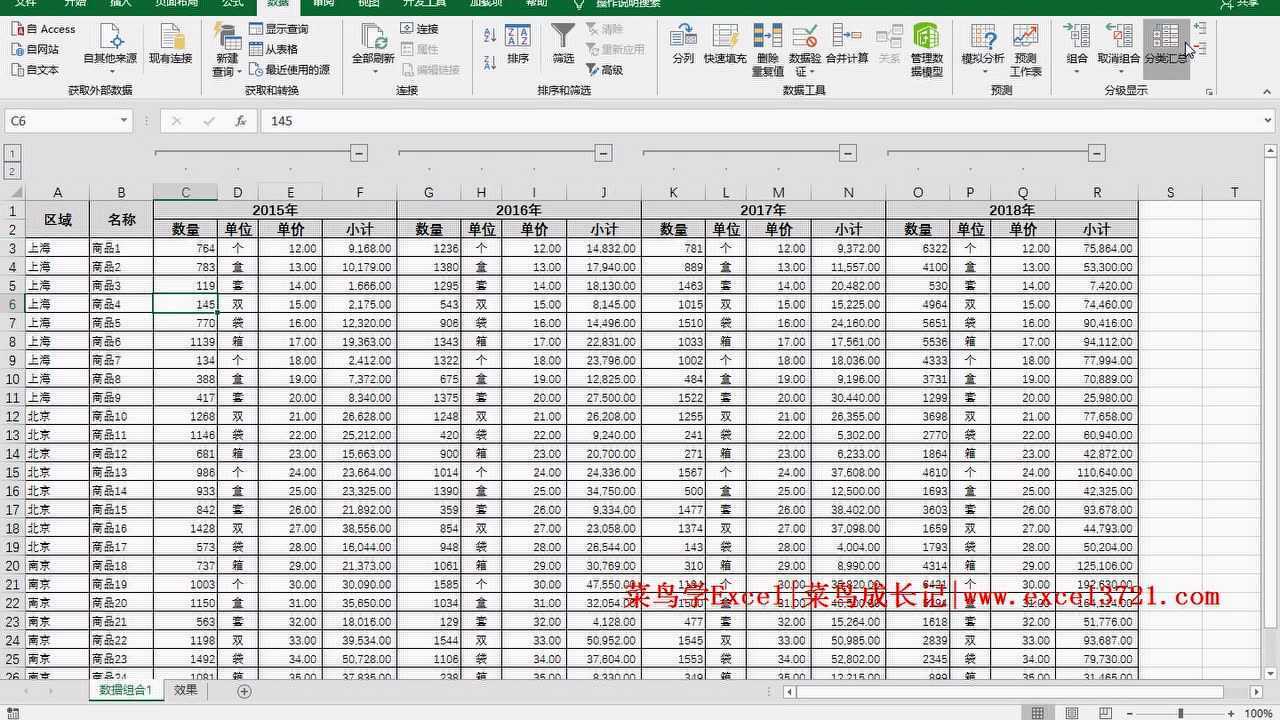Viewport: 1280px width, 720px height.
Task: Click 从表格 from table
Action: [x=273, y=49]
